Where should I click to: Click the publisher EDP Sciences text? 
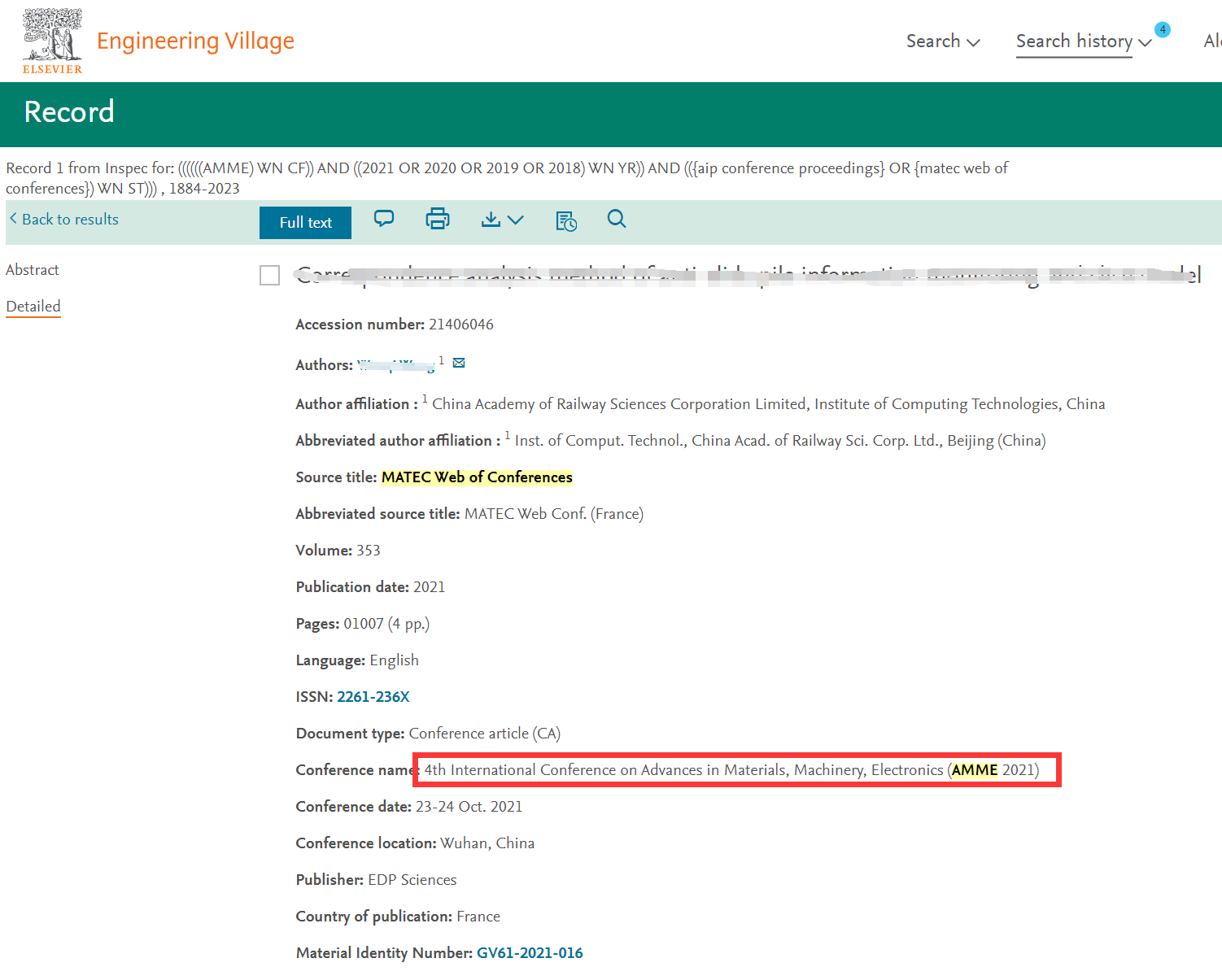coord(412,880)
